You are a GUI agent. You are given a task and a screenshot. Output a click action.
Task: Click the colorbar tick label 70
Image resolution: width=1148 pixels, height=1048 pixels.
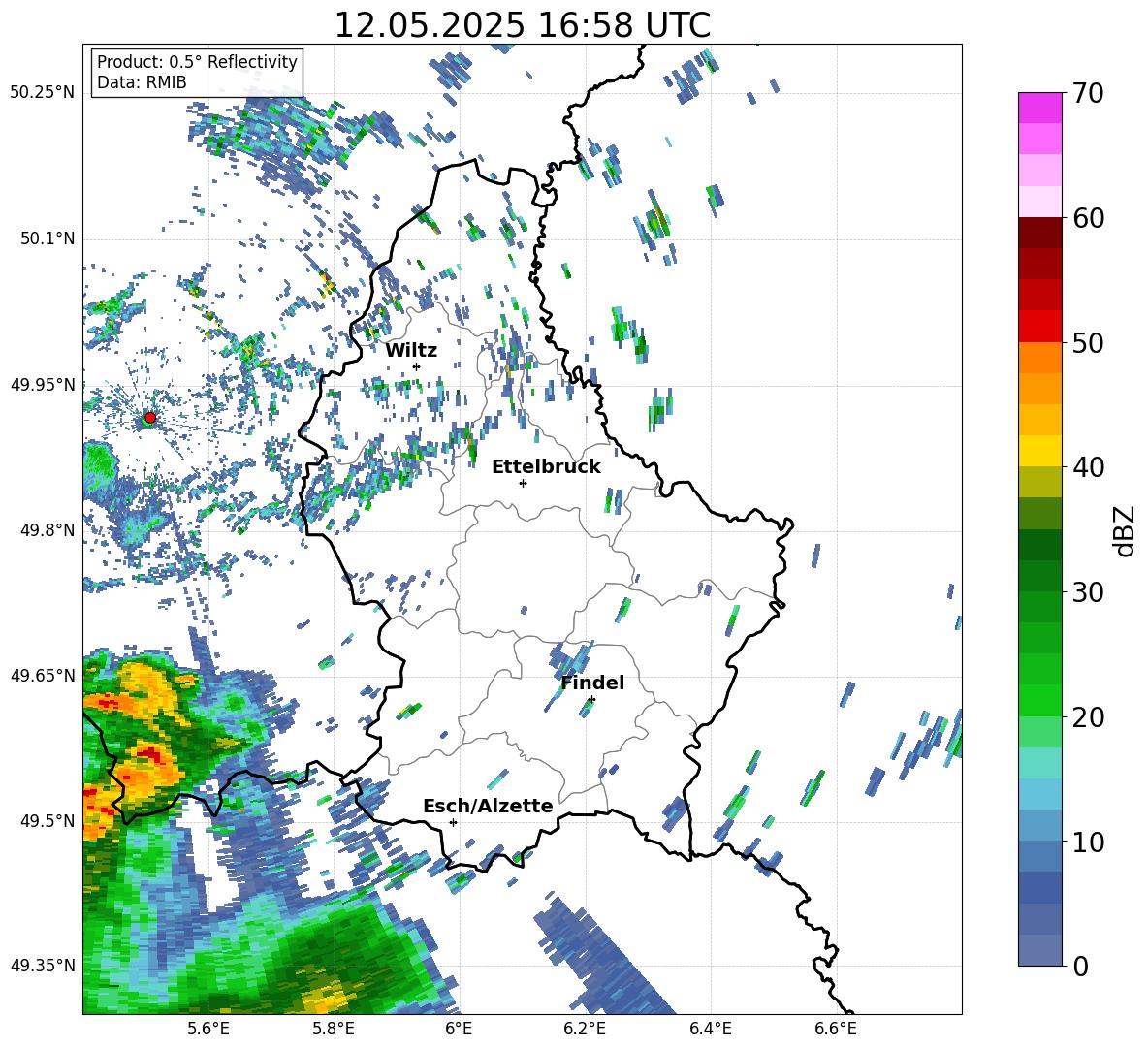[1088, 94]
